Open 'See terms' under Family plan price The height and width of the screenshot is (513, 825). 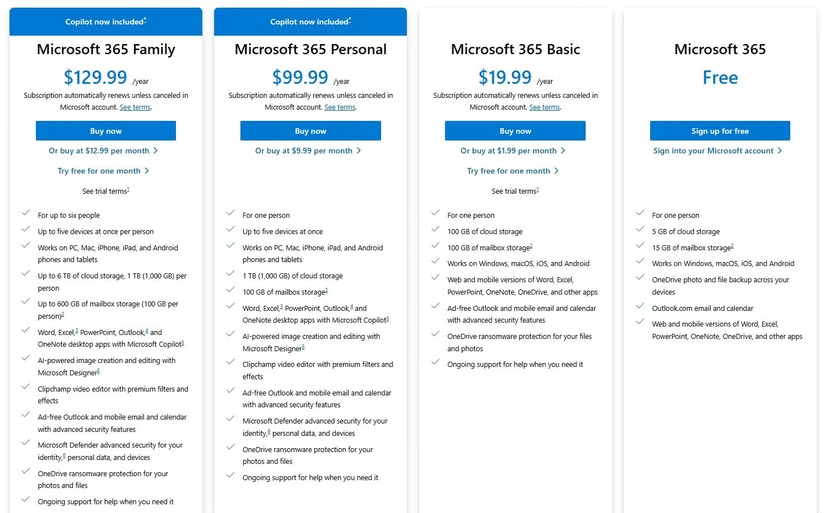[135, 107]
